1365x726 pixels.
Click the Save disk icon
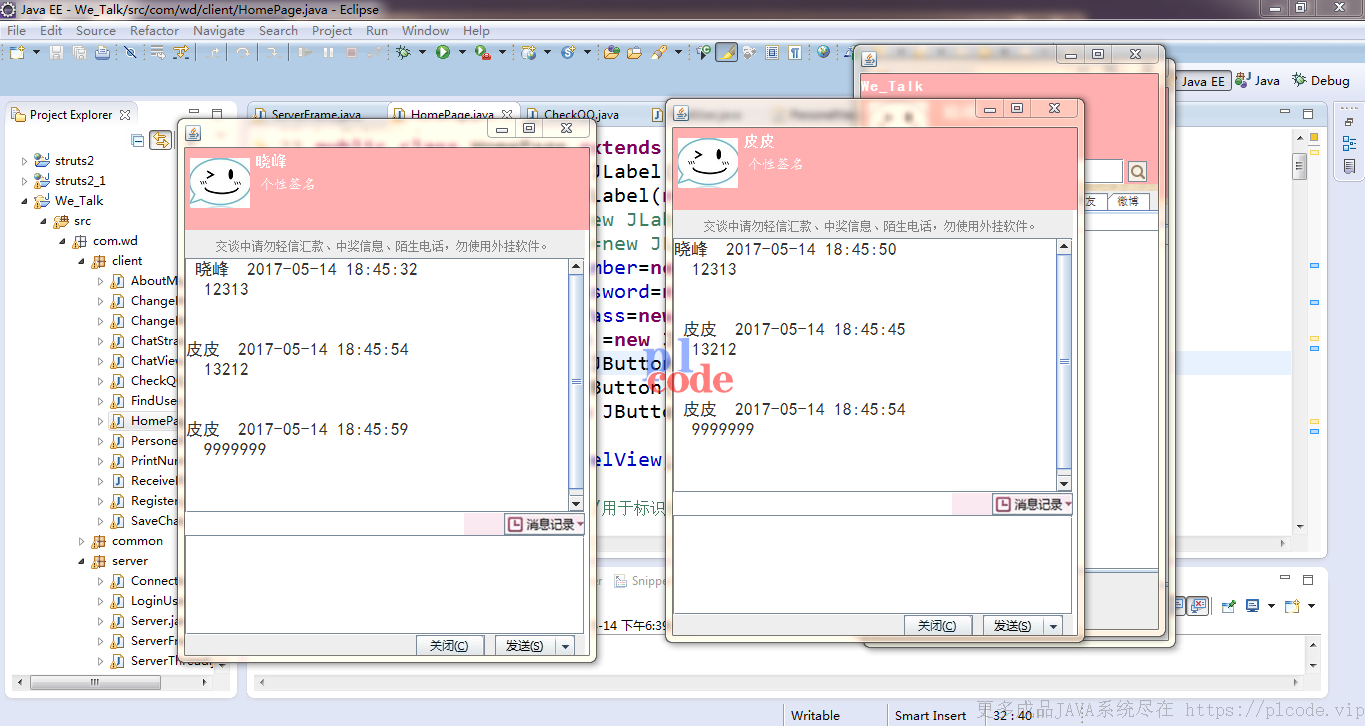tap(56, 52)
